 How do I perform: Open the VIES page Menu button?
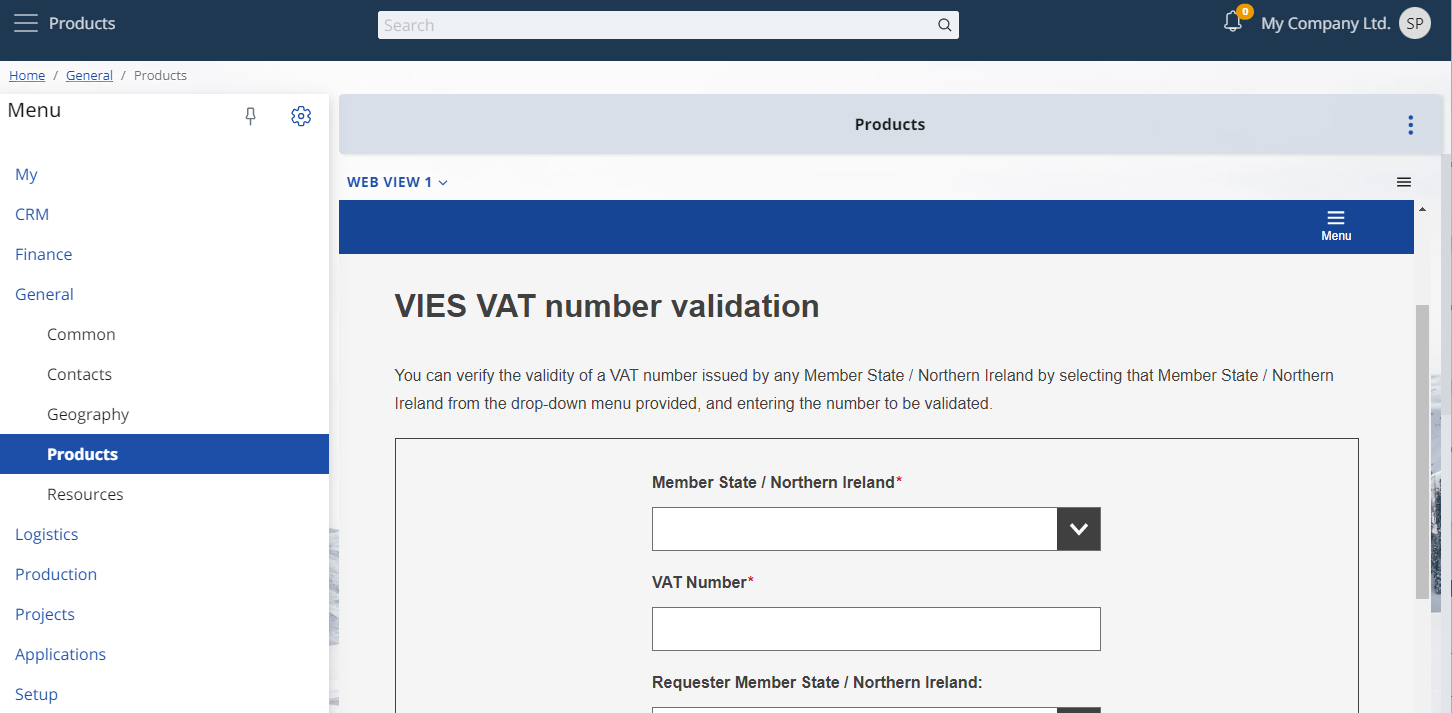[1336, 227]
